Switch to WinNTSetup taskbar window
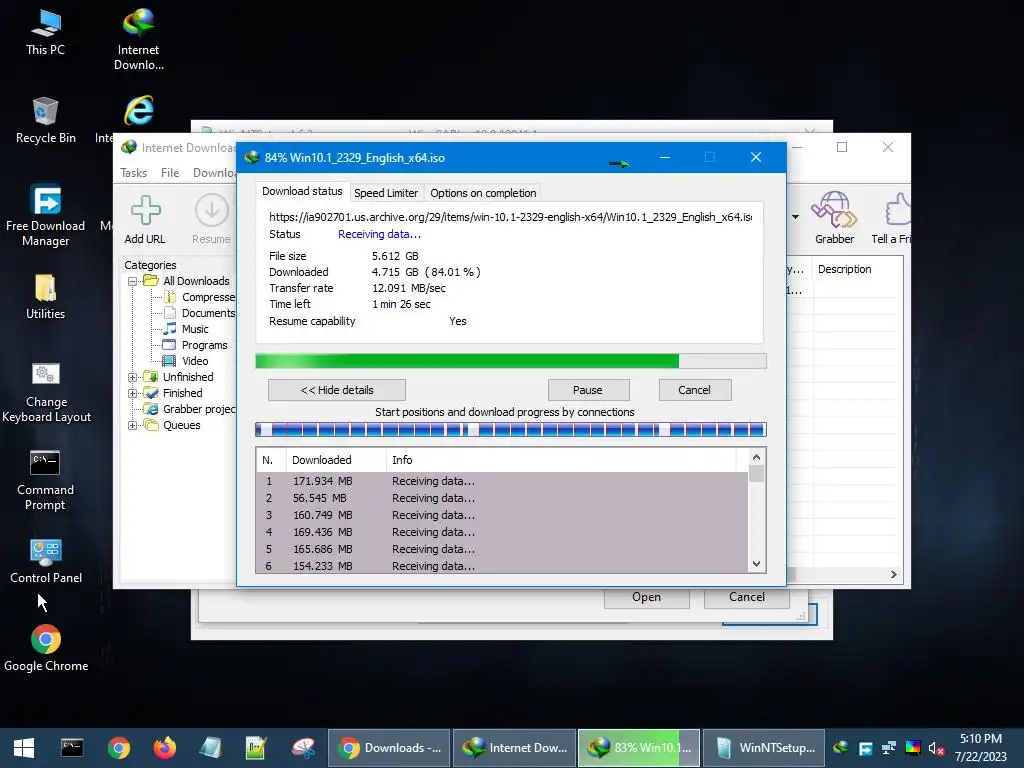This screenshot has width=1024, height=768. pyautogui.click(x=764, y=748)
